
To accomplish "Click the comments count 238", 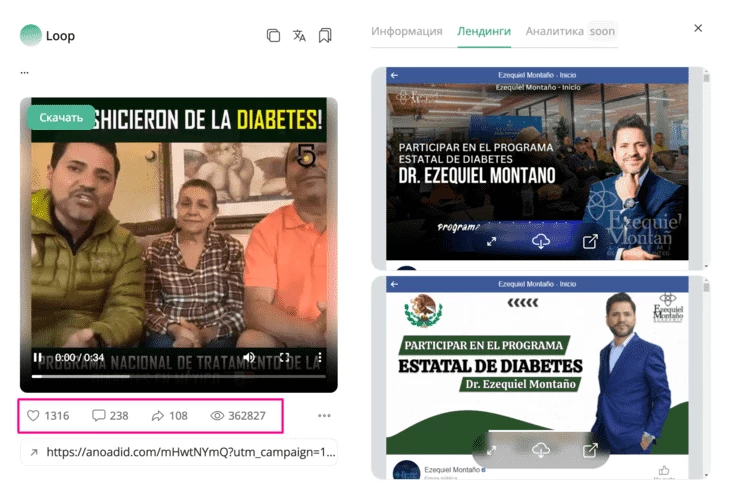I will [110, 415].
